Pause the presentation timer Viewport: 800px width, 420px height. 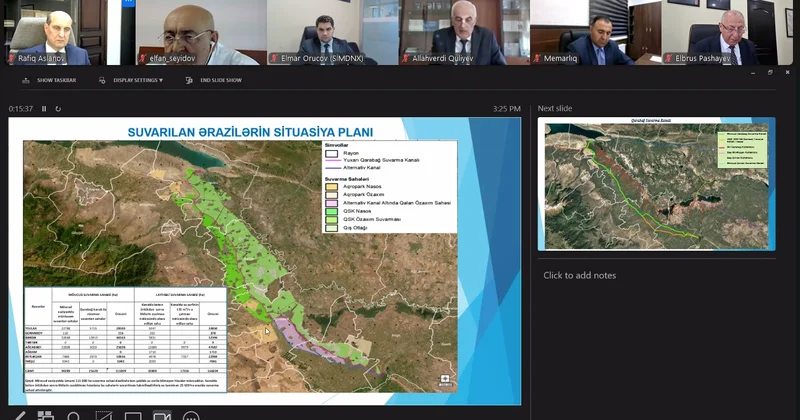point(44,108)
